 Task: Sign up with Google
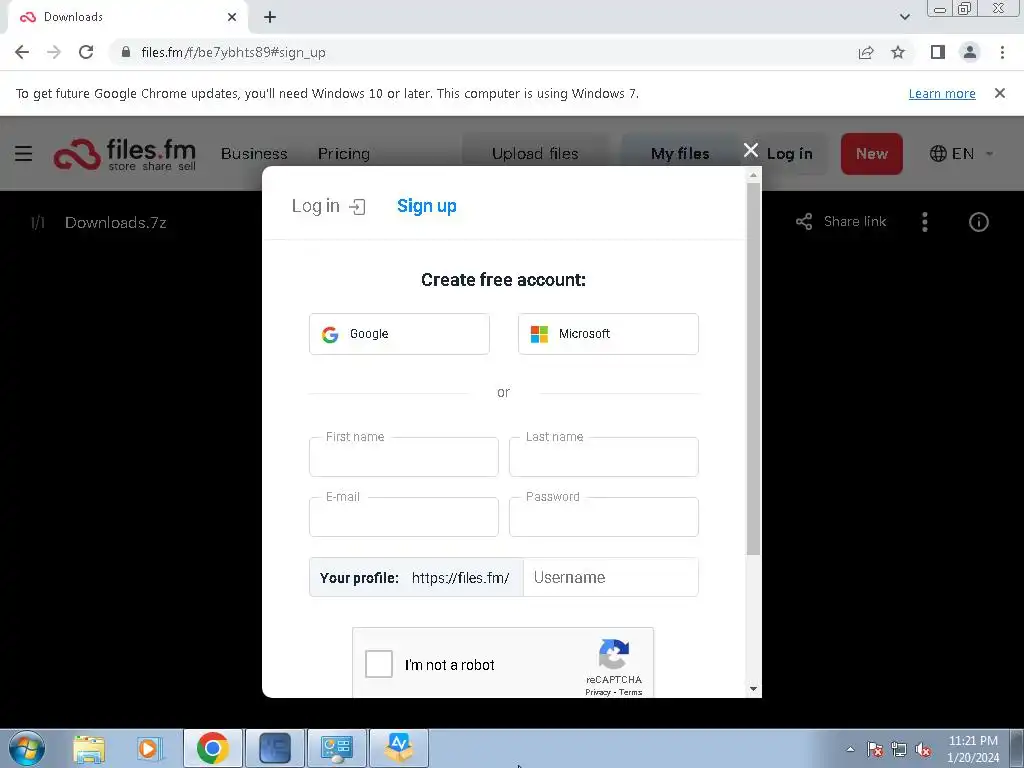coord(399,334)
